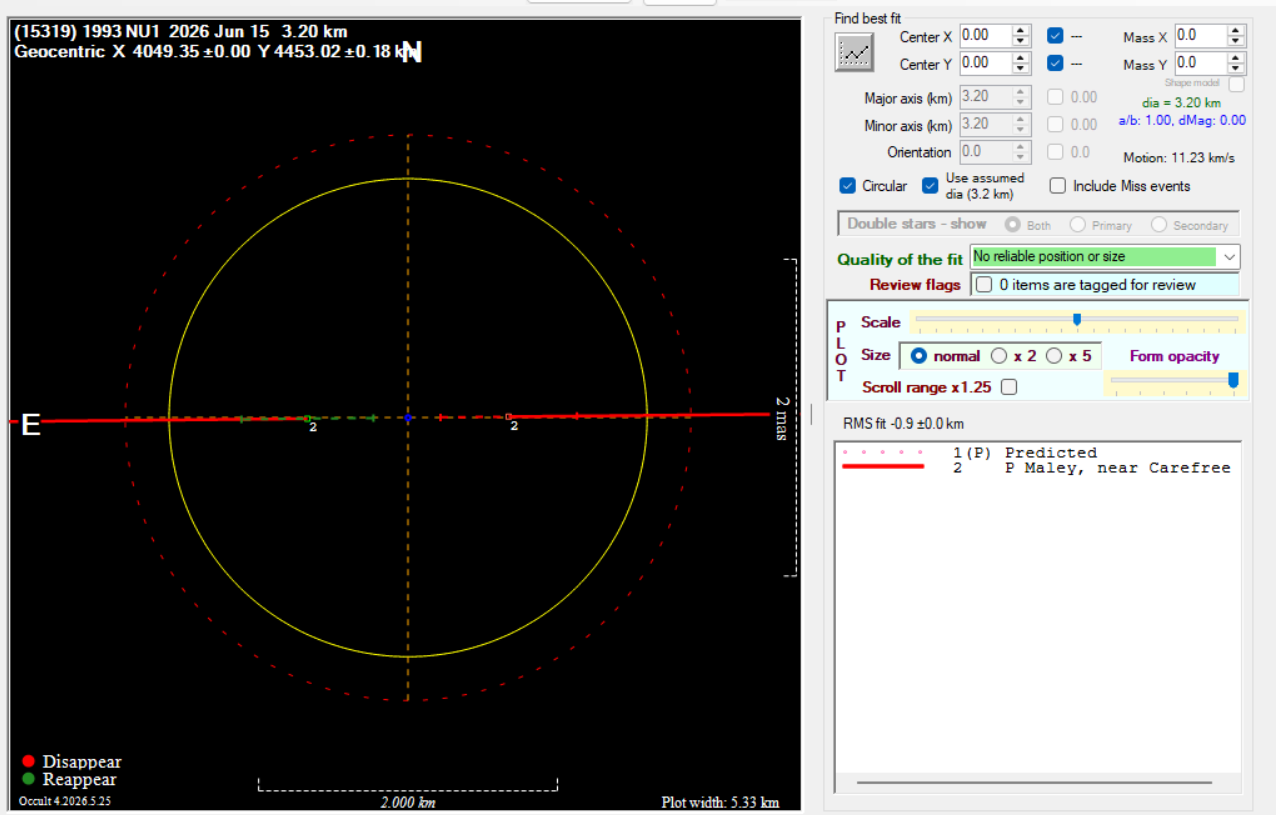Screen dimensions: 1276x815
Task: Click the Major axis (km) field
Action: (x=985, y=98)
